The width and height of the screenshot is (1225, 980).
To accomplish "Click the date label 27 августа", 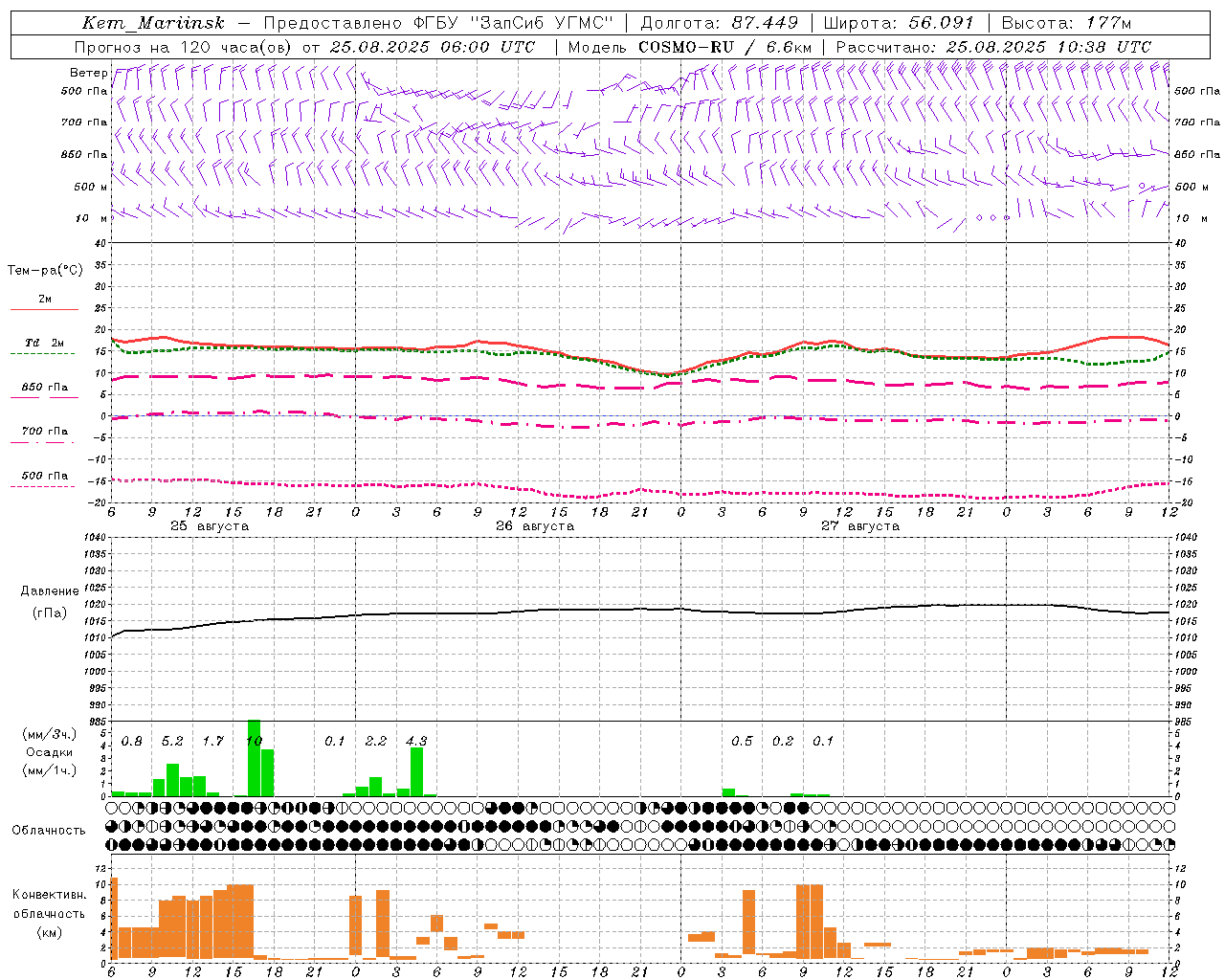I will (x=860, y=526).
